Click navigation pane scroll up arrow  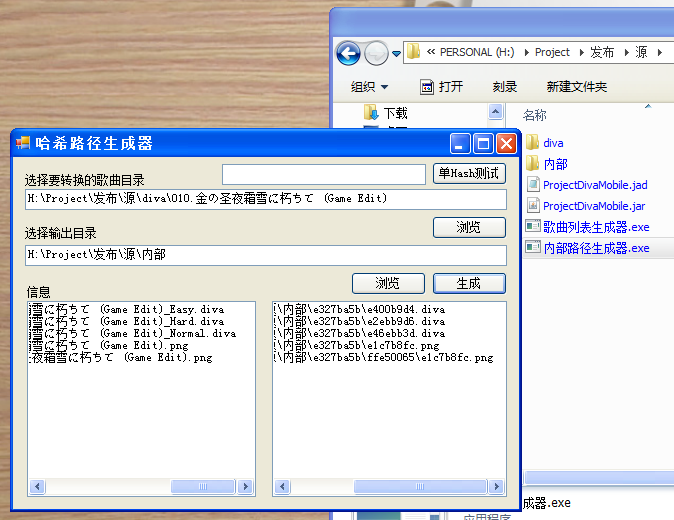pos(495,112)
